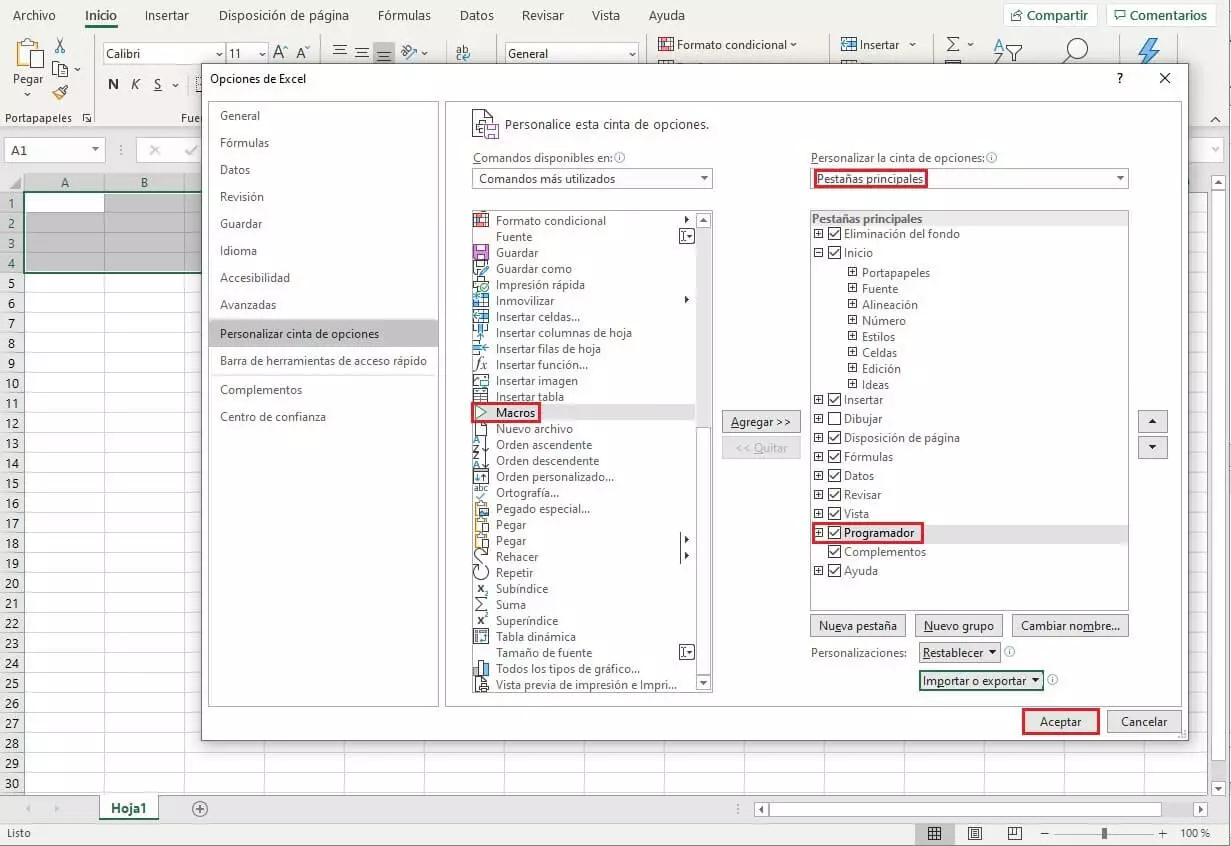
Task: Enable the Dibujar tab checkbox
Action: pyautogui.click(x=835, y=419)
